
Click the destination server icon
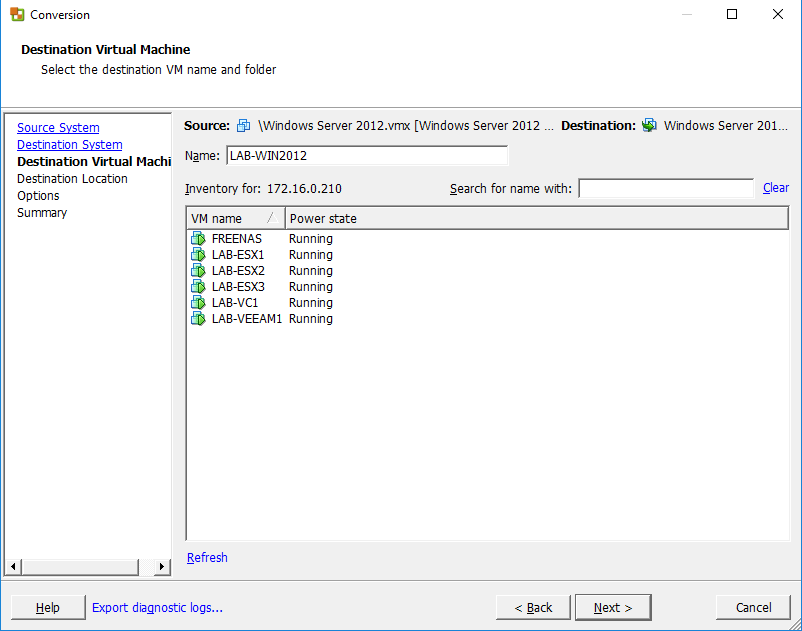click(x=650, y=126)
